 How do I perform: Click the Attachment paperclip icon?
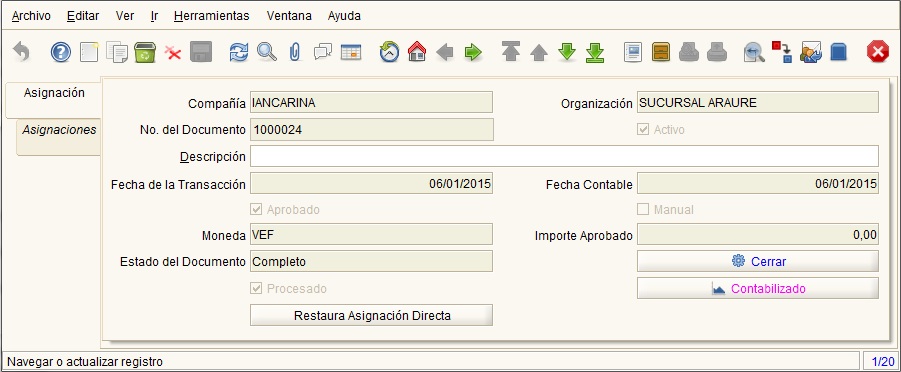click(x=295, y=52)
